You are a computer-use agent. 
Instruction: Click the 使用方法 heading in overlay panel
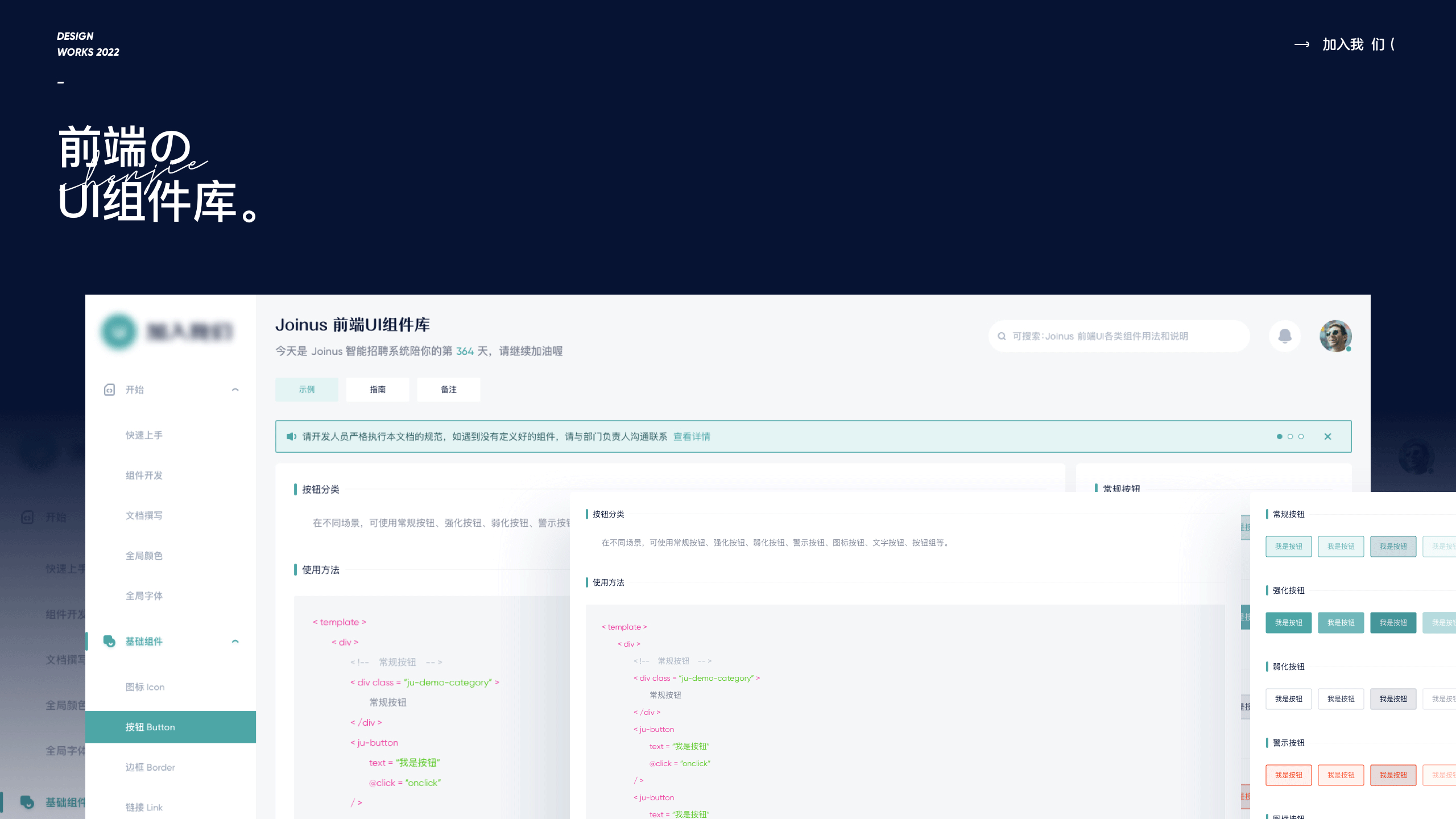(x=608, y=582)
